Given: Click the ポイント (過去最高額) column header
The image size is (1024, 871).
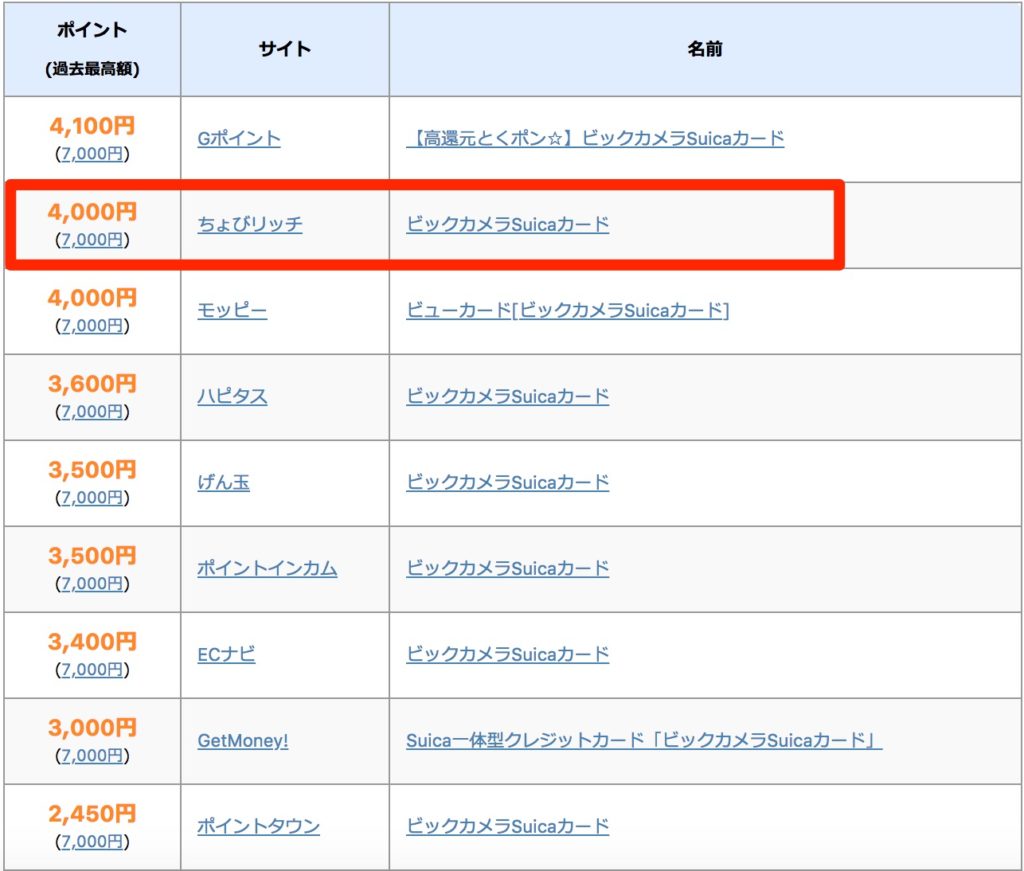Looking at the screenshot, I should (92, 49).
